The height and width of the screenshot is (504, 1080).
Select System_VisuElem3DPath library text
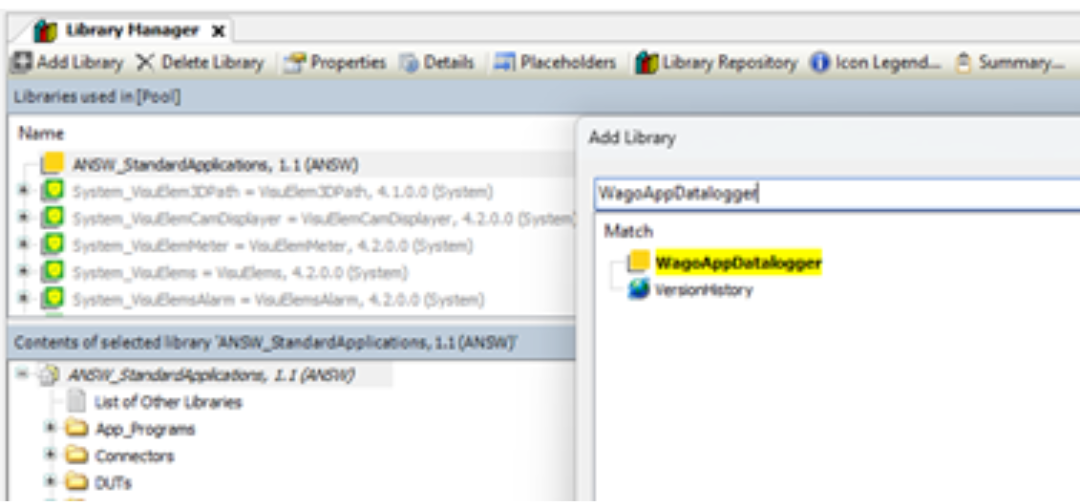point(282,192)
